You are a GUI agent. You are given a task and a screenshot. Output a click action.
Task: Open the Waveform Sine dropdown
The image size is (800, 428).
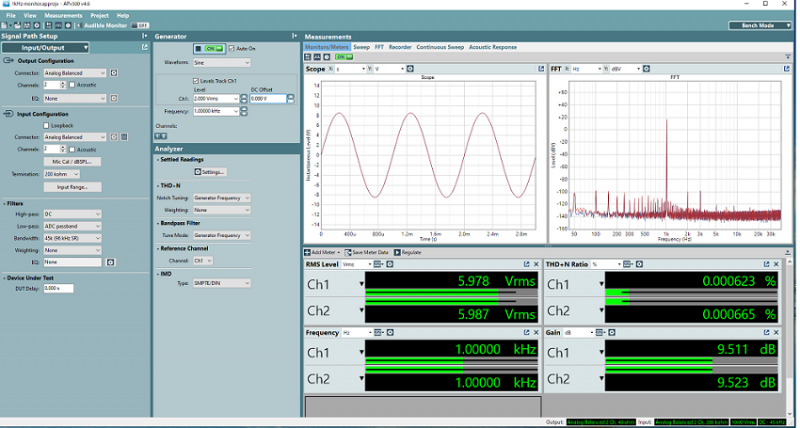pos(221,62)
